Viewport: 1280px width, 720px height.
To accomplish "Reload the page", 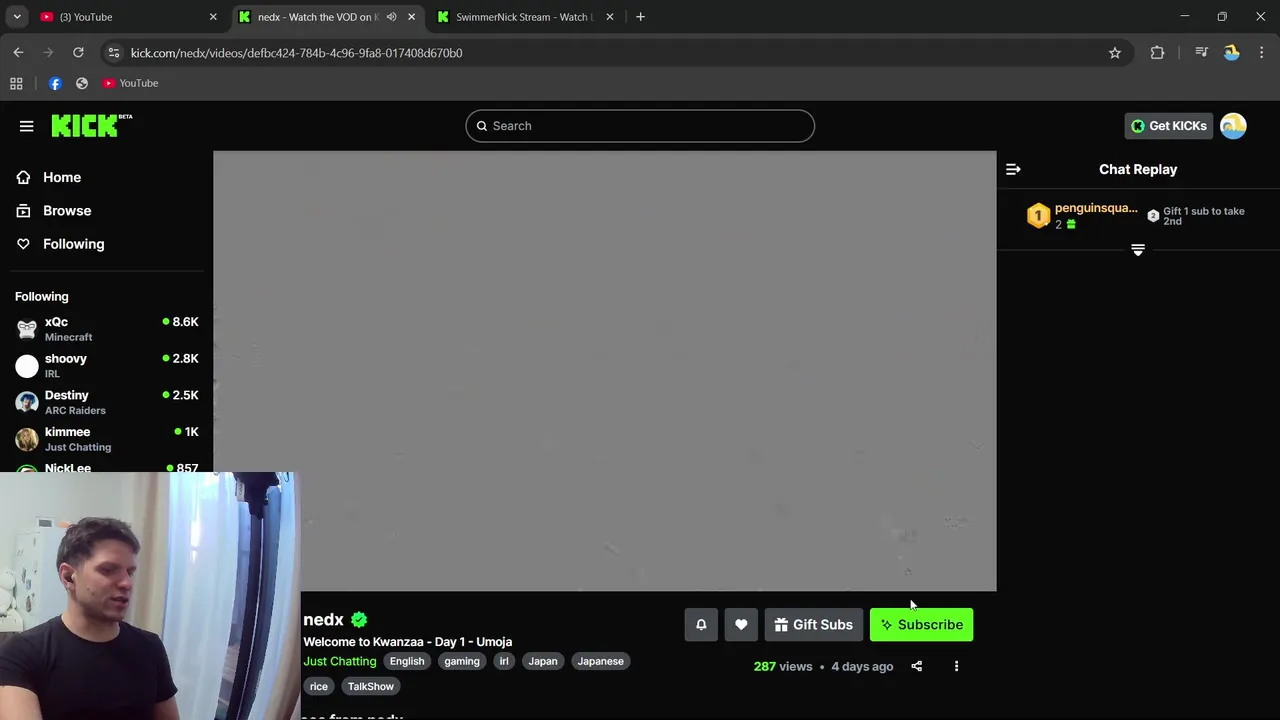I will click(78, 53).
